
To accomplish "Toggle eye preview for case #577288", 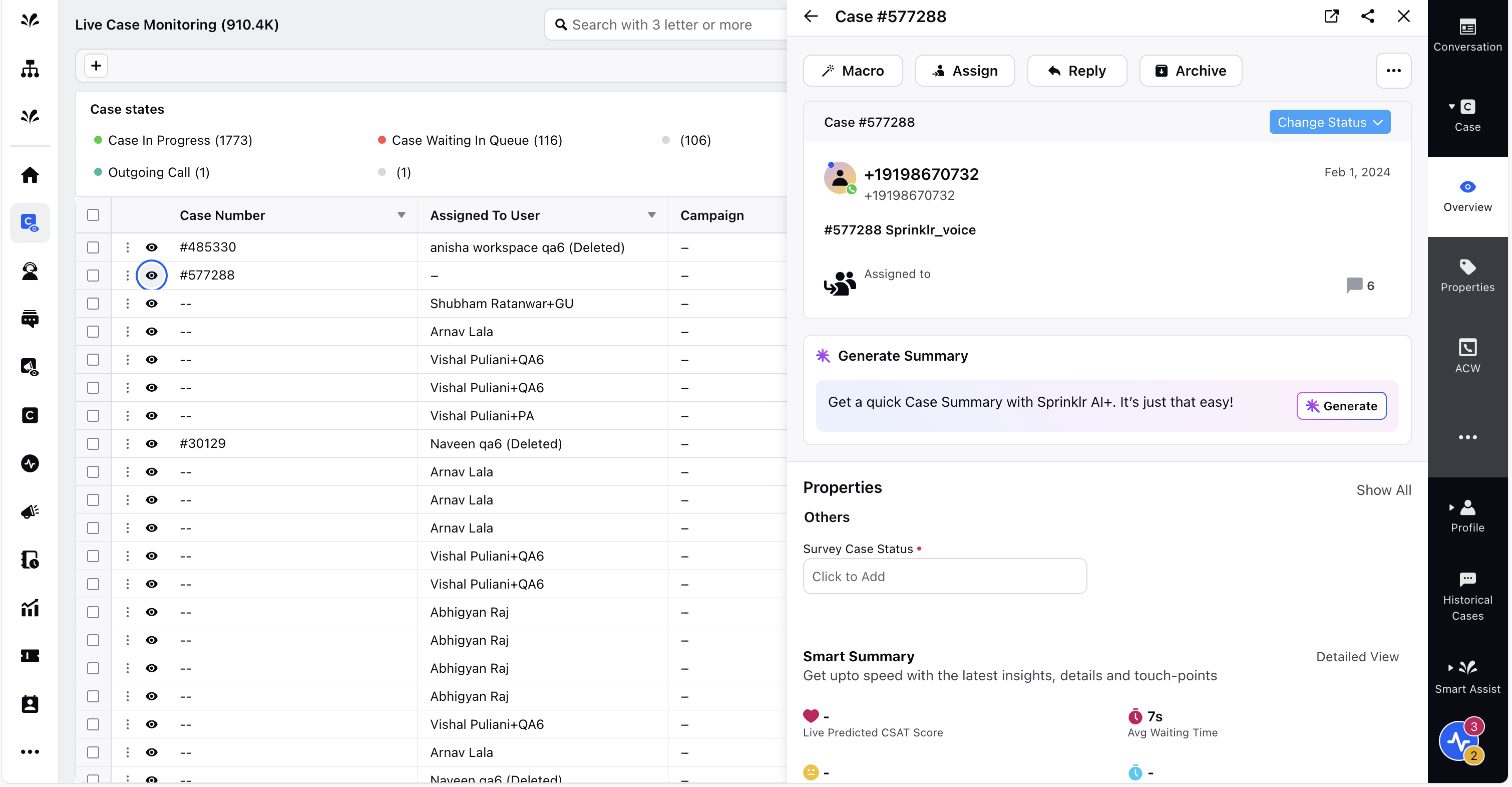I will coord(151,276).
